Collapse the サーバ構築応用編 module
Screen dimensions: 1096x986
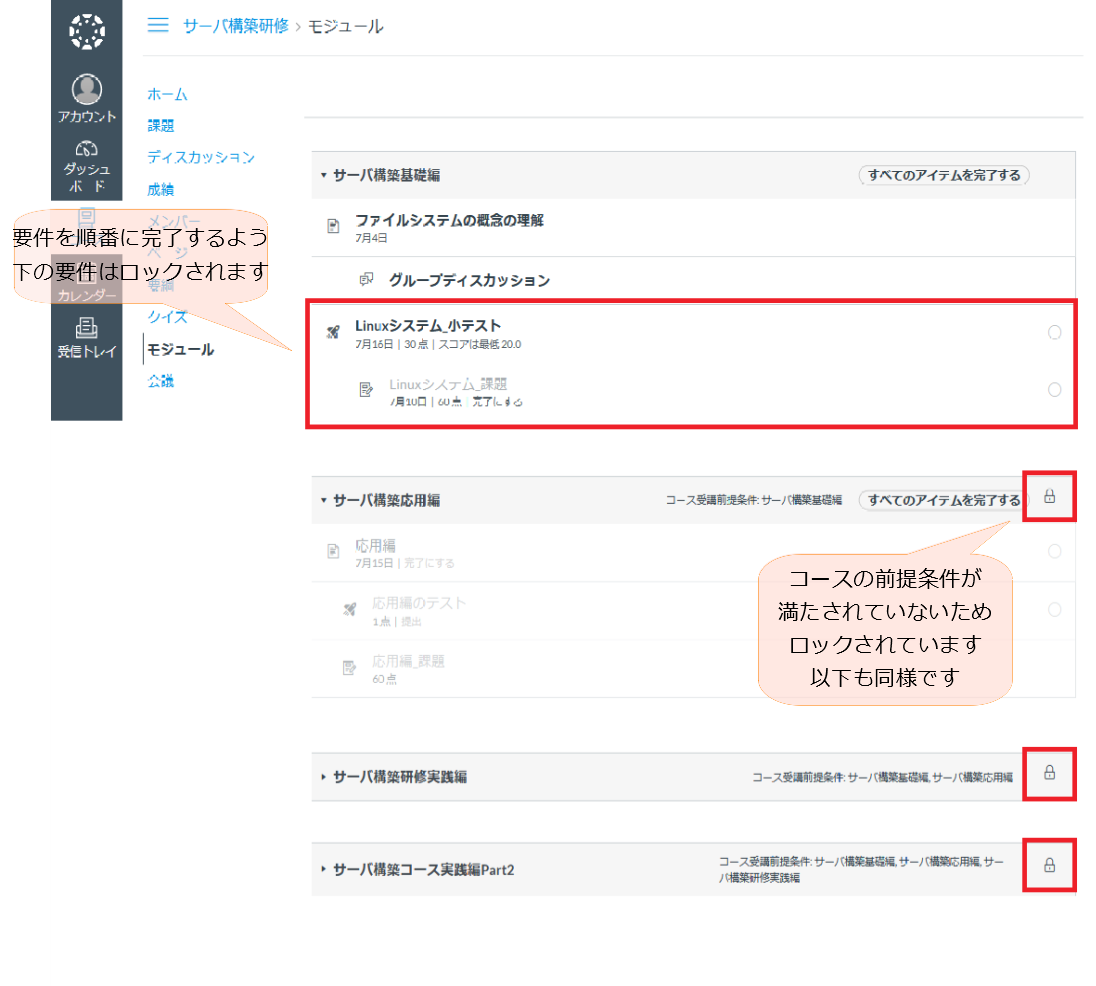tap(324, 500)
